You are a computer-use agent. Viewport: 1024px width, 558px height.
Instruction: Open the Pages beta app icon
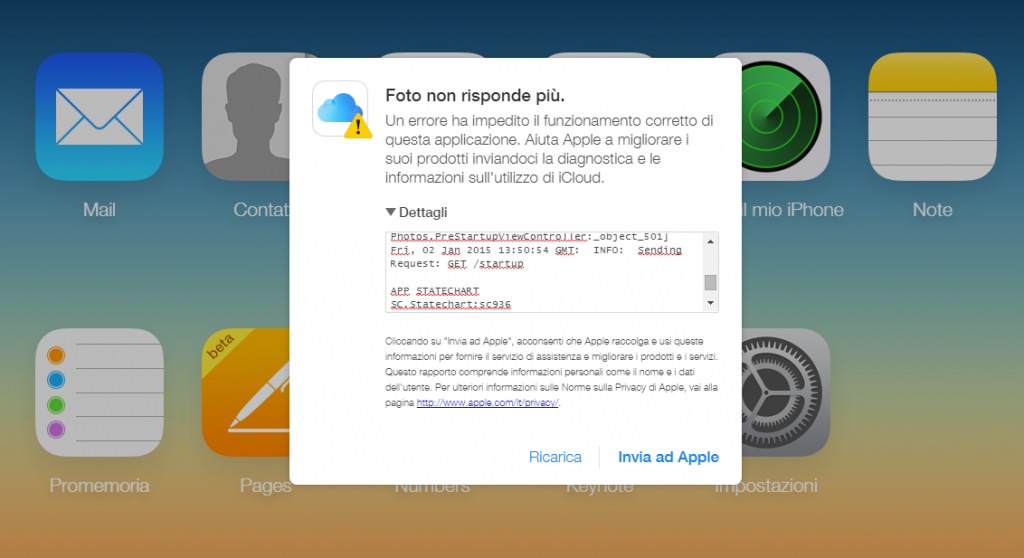246,392
